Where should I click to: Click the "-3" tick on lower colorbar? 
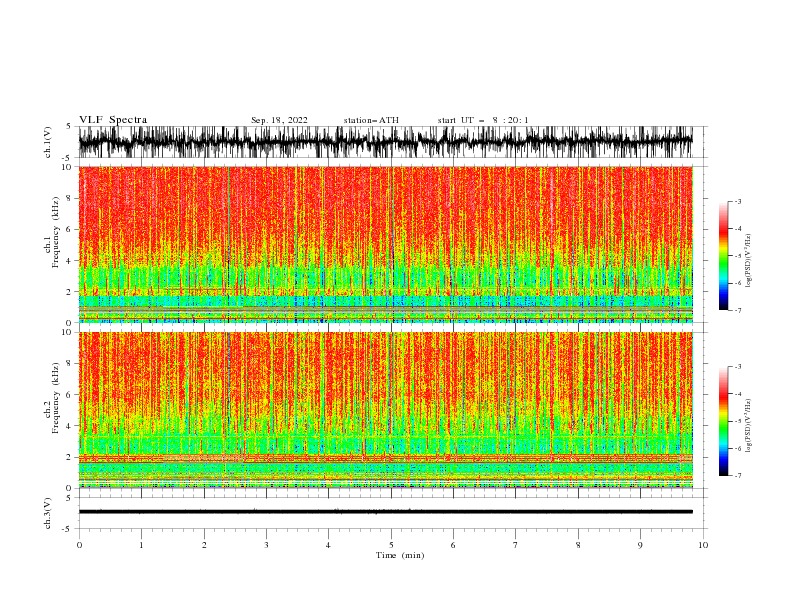pyautogui.click(x=737, y=367)
